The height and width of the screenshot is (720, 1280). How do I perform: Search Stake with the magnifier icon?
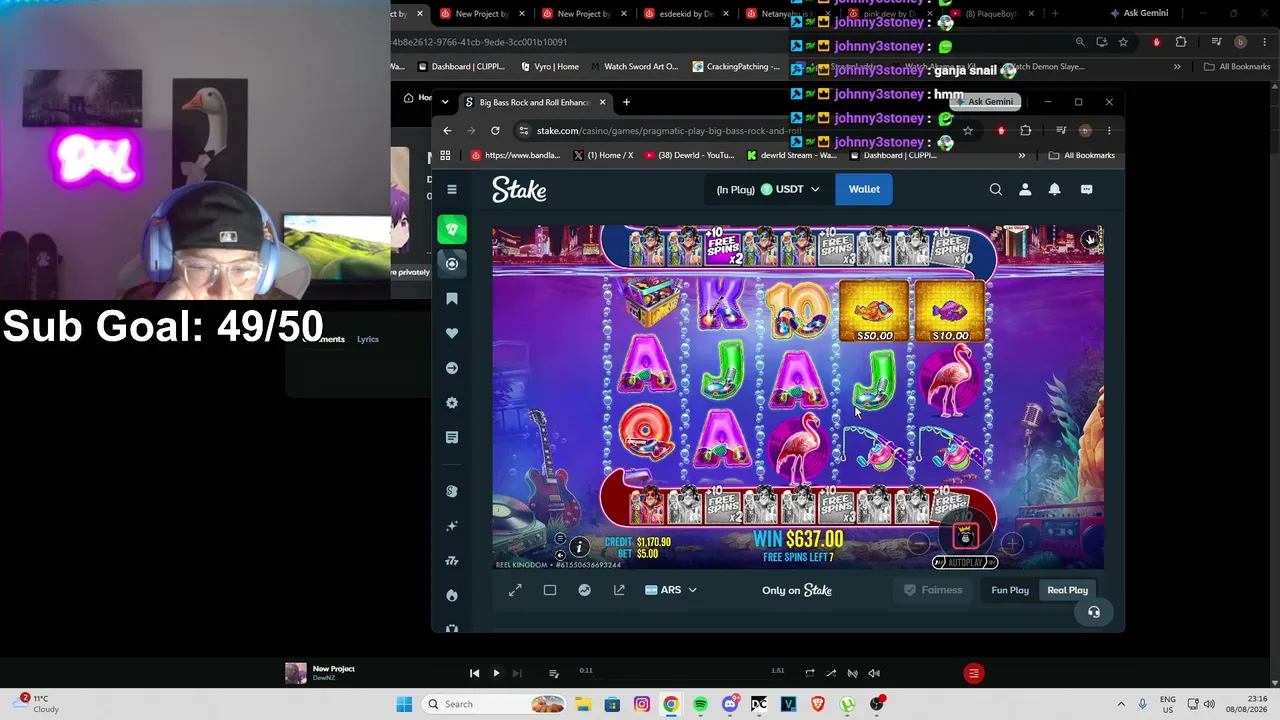click(995, 189)
